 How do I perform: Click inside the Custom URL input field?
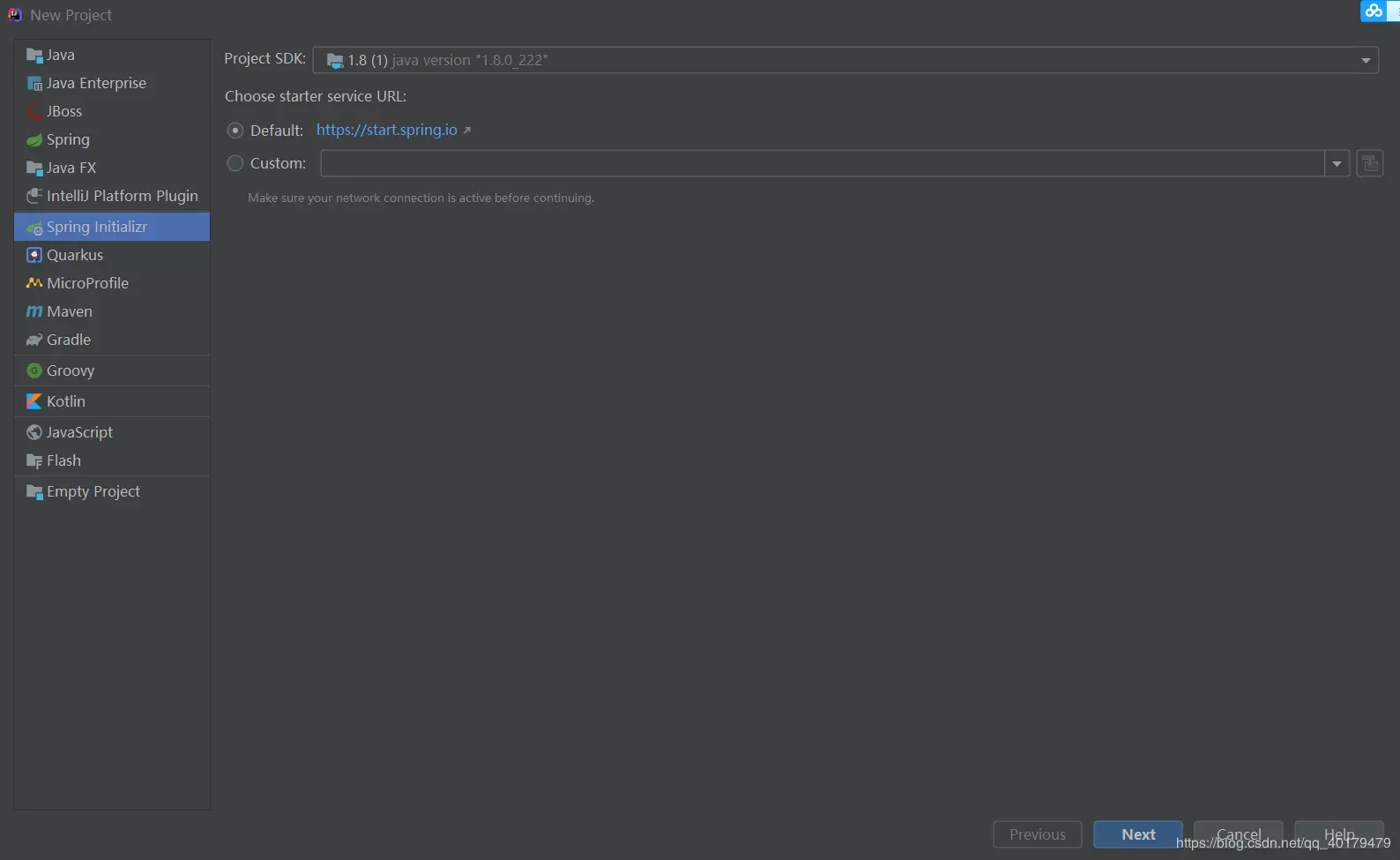tap(823, 163)
